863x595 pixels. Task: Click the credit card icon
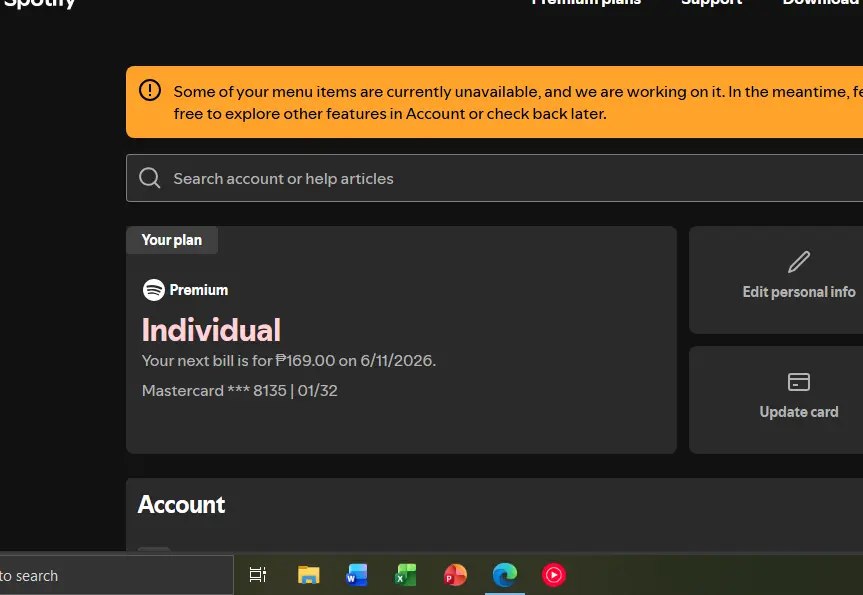pyautogui.click(x=799, y=382)
